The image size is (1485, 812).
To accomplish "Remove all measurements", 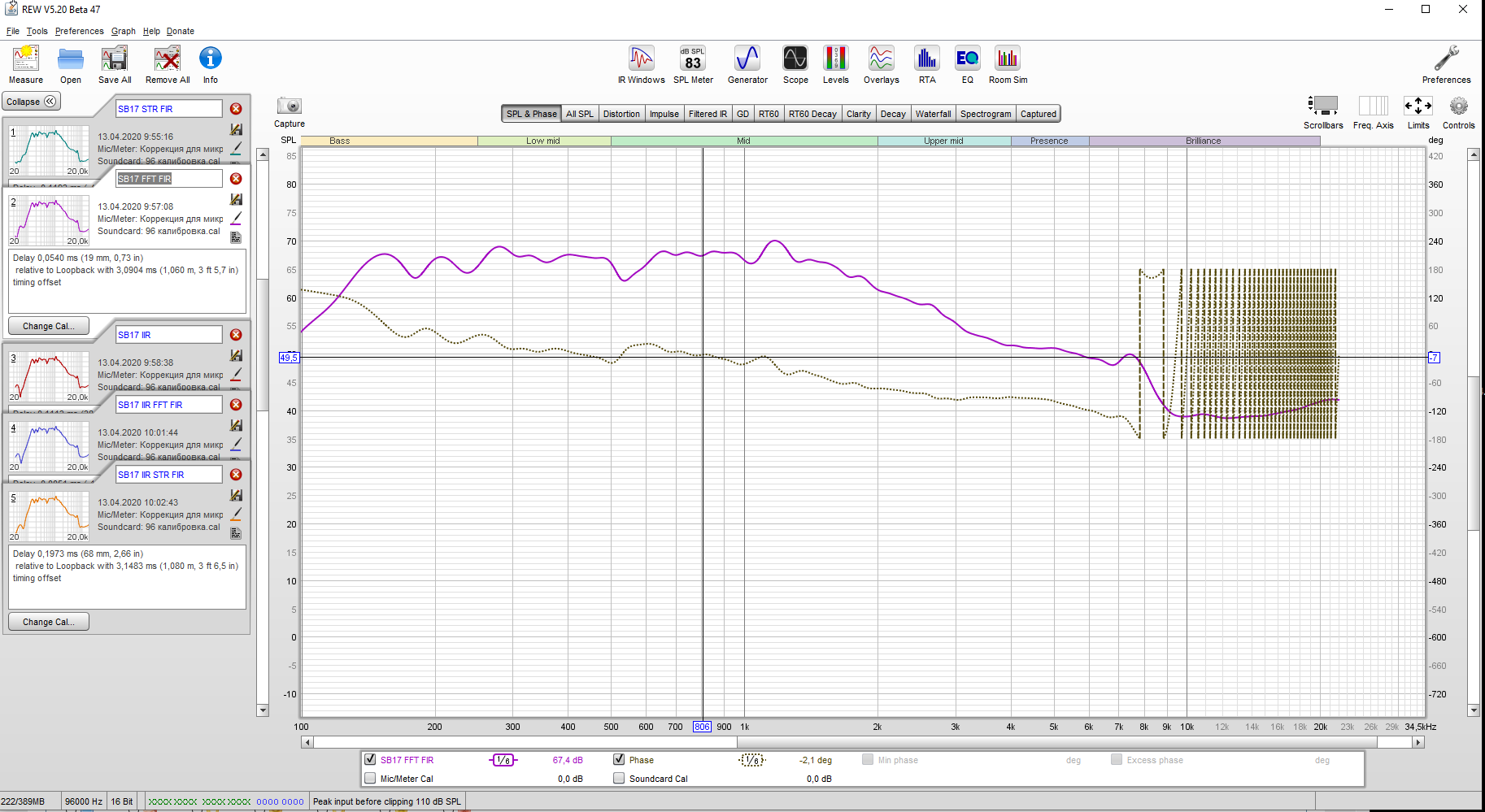I will [x=168, y=64].
